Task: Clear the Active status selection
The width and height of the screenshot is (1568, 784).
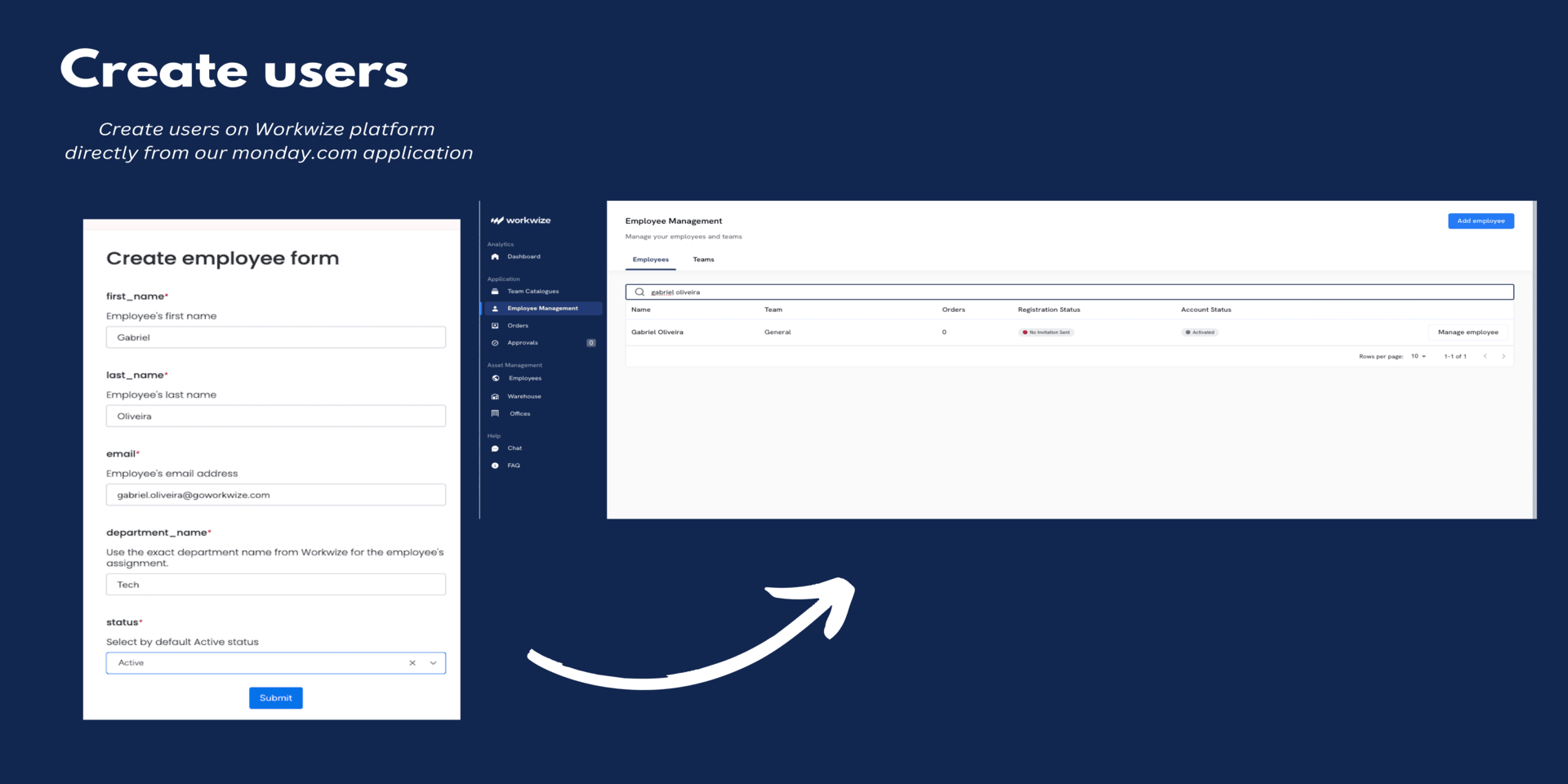Action: tap(412, 663)
